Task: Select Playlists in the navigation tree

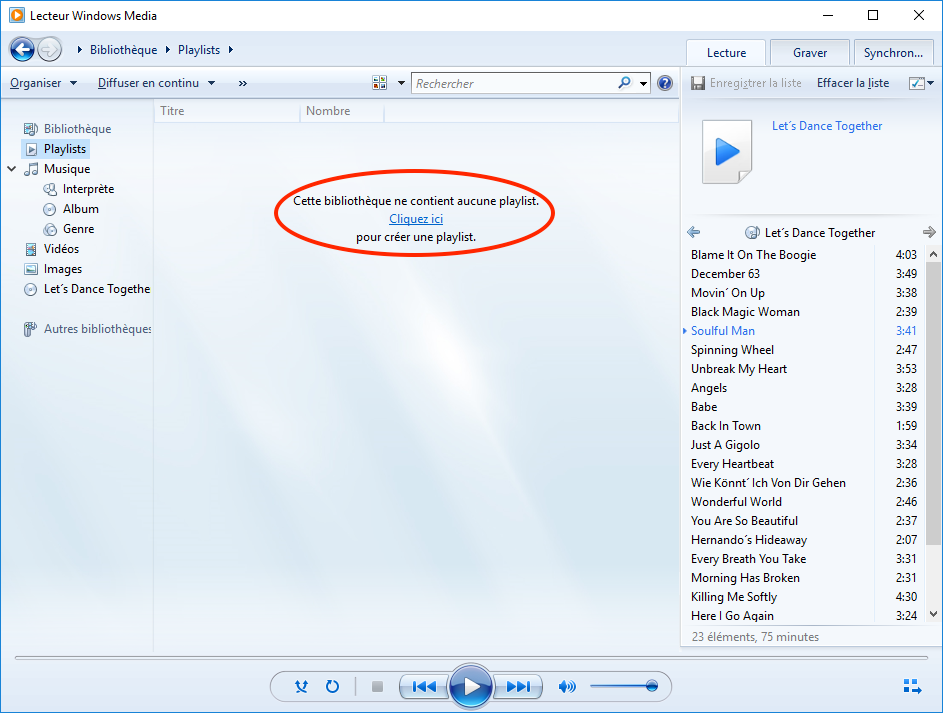Action: tap(56, 148)
